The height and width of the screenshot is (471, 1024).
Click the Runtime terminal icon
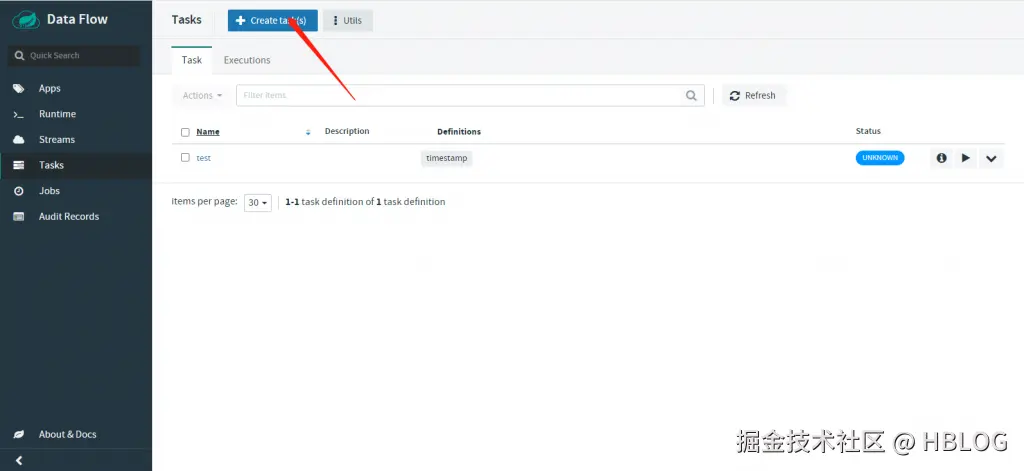pyautogui.click(x=19, y=114)
